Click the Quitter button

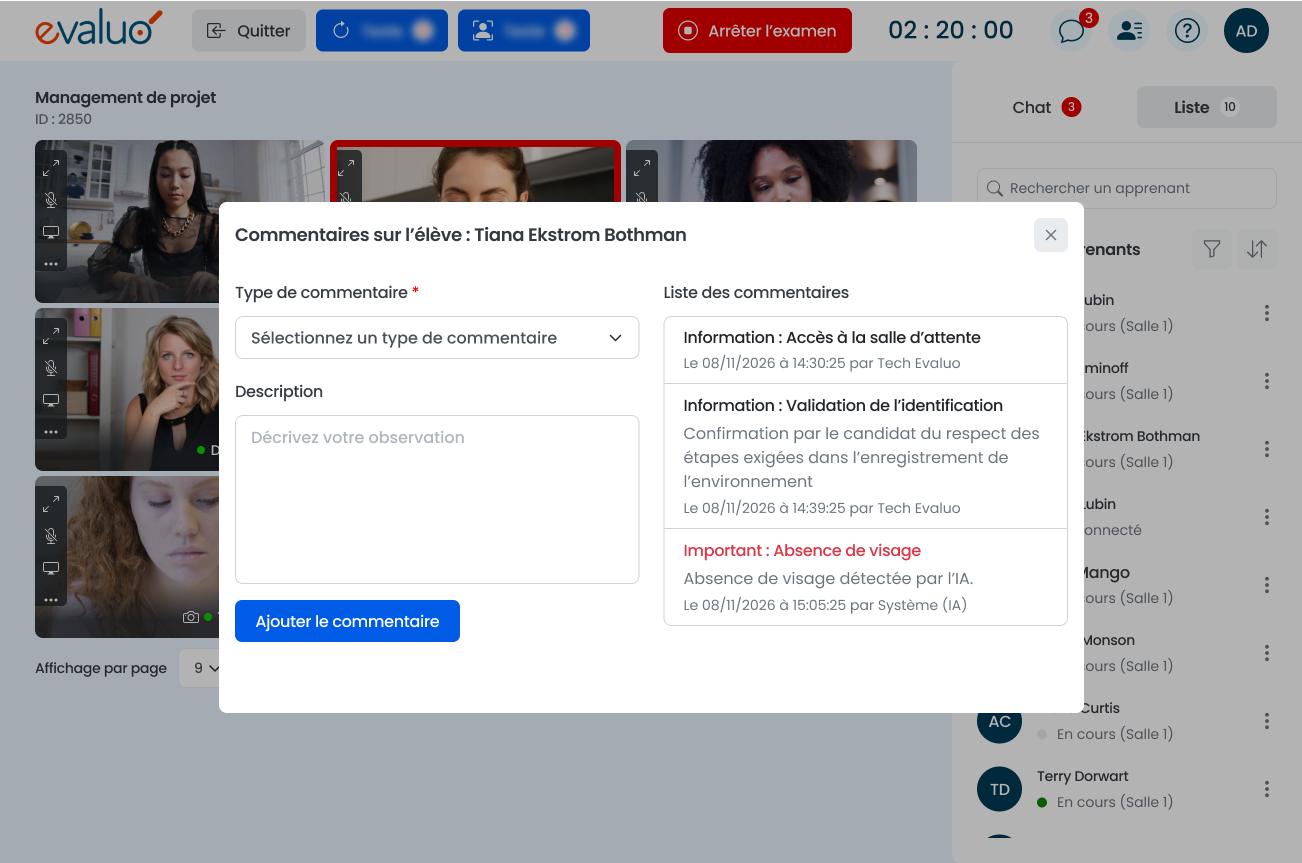(248, 31)
